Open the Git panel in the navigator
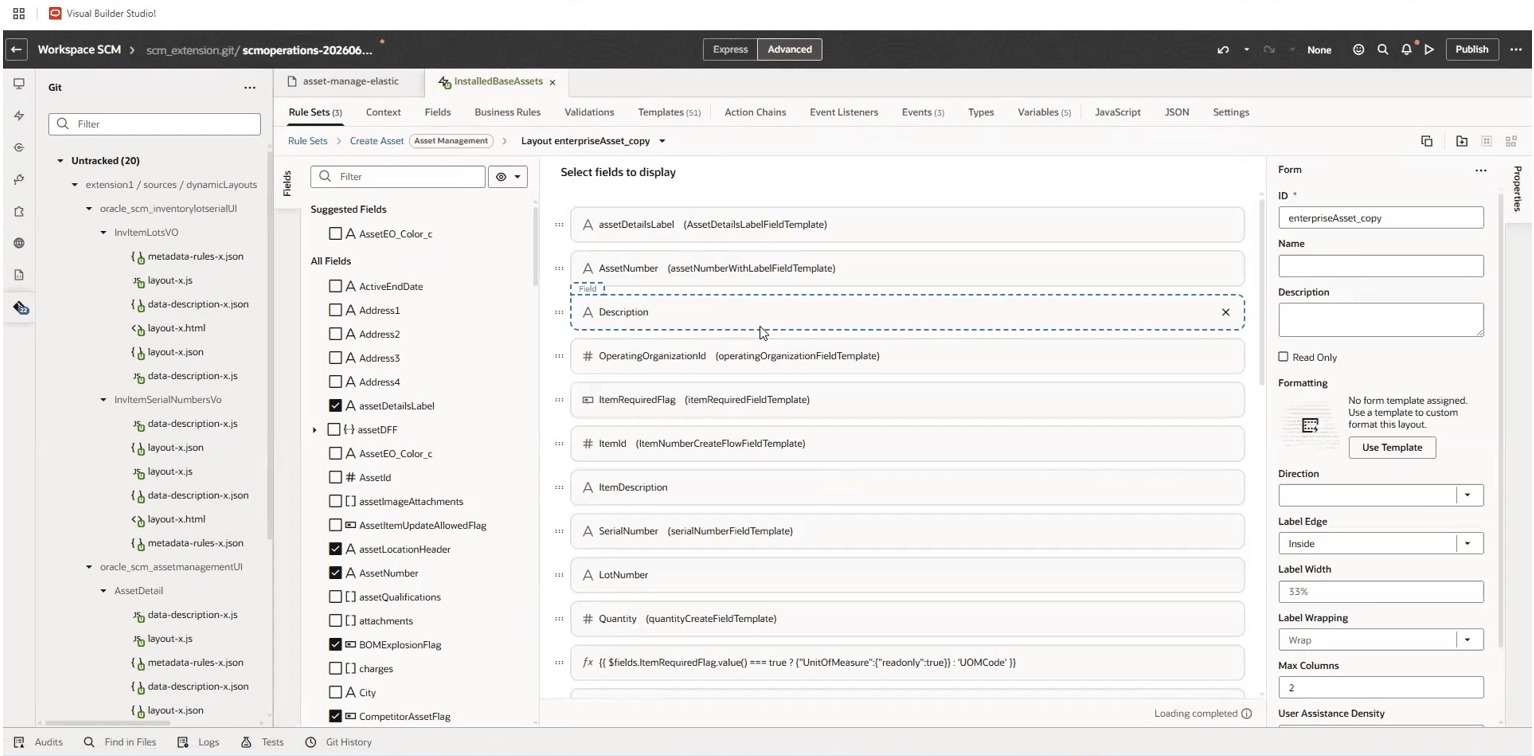The height and width of the screenshot is (756, 1534). pyautogui.click(x=19, y=308)
